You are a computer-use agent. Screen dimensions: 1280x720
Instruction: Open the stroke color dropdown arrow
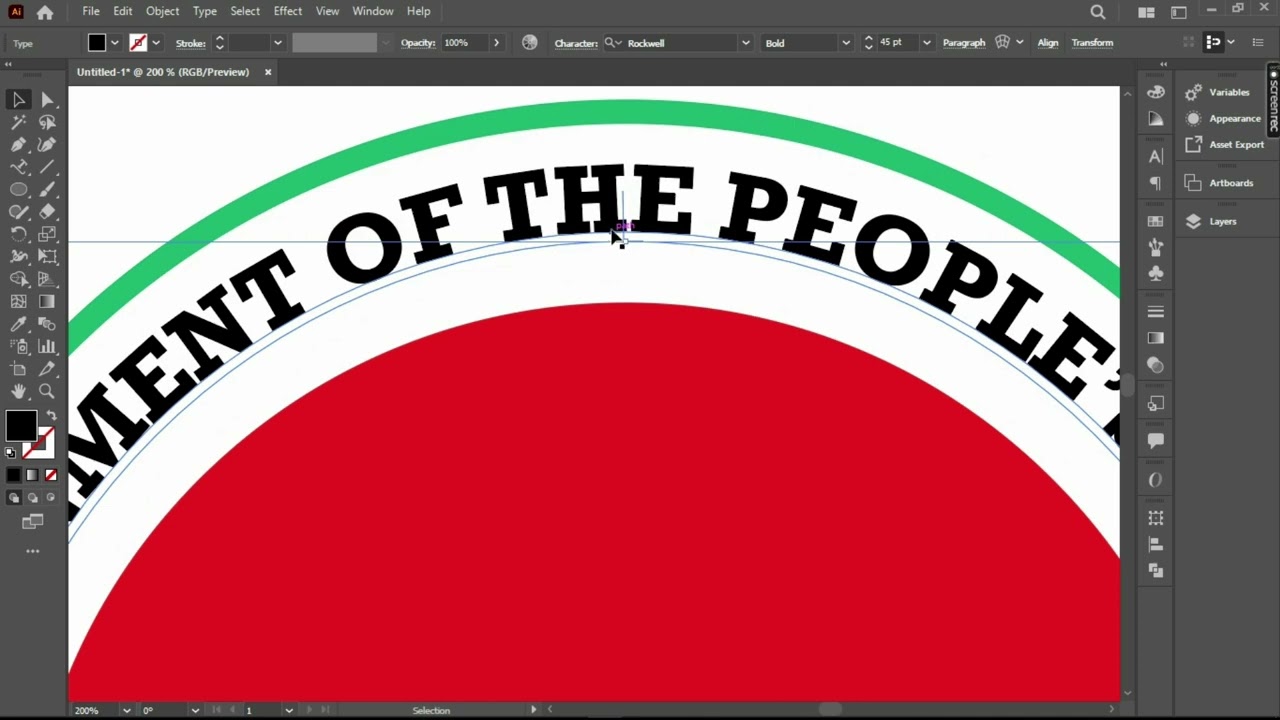coord(156,43)
